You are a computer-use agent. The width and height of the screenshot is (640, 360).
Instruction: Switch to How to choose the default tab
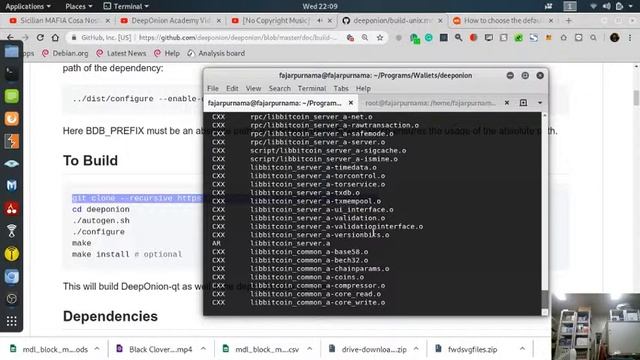coord(502,20)
